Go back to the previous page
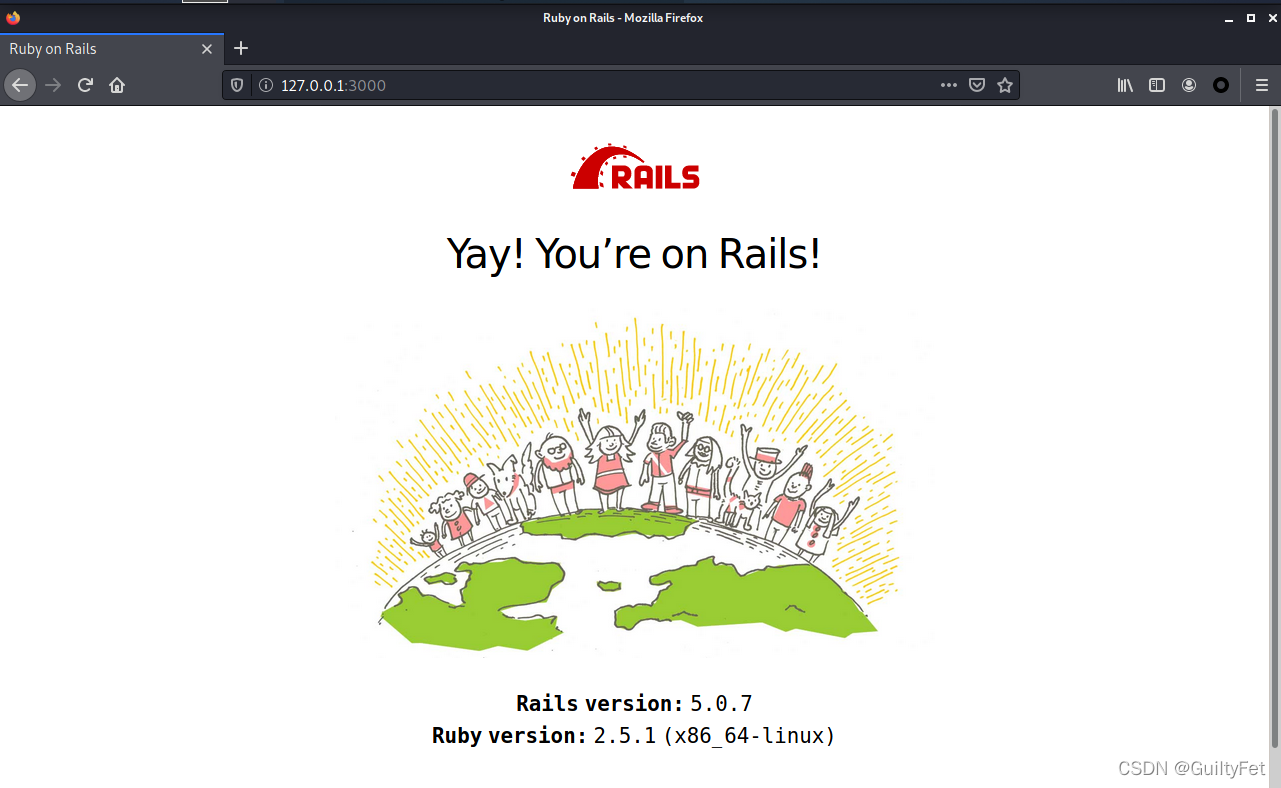Viewport: 1281px width, 788px height. click(20, 85)
